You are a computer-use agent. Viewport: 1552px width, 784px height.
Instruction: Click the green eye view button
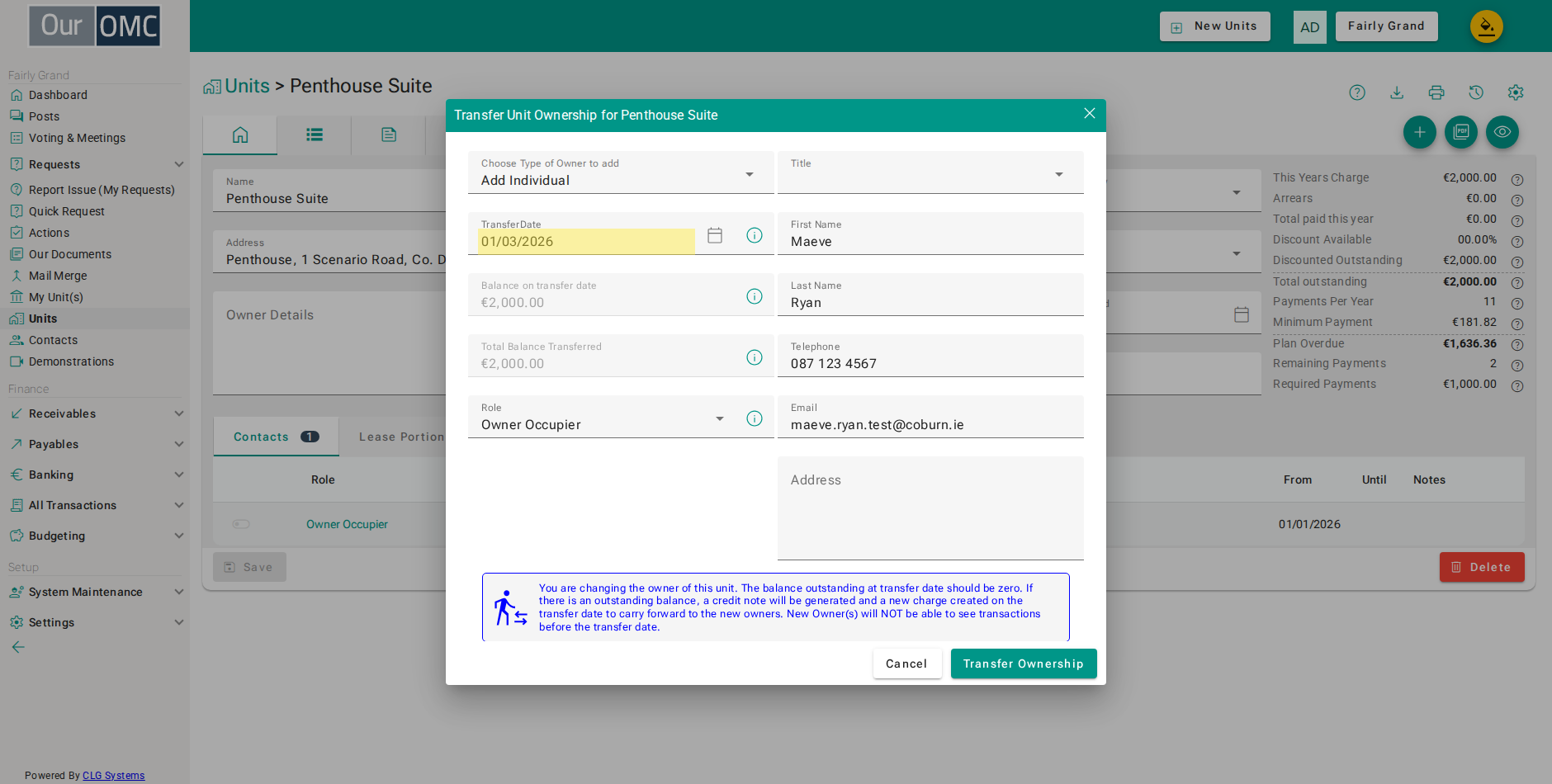pyautogui.click(x=1502, y=132)
